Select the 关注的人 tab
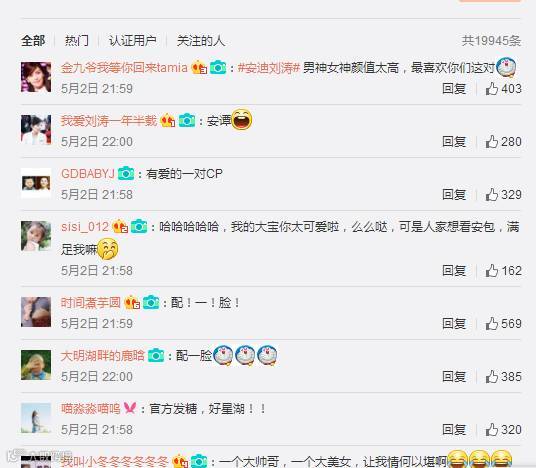Screen dimensions: 536x468 tap(201, 41)
